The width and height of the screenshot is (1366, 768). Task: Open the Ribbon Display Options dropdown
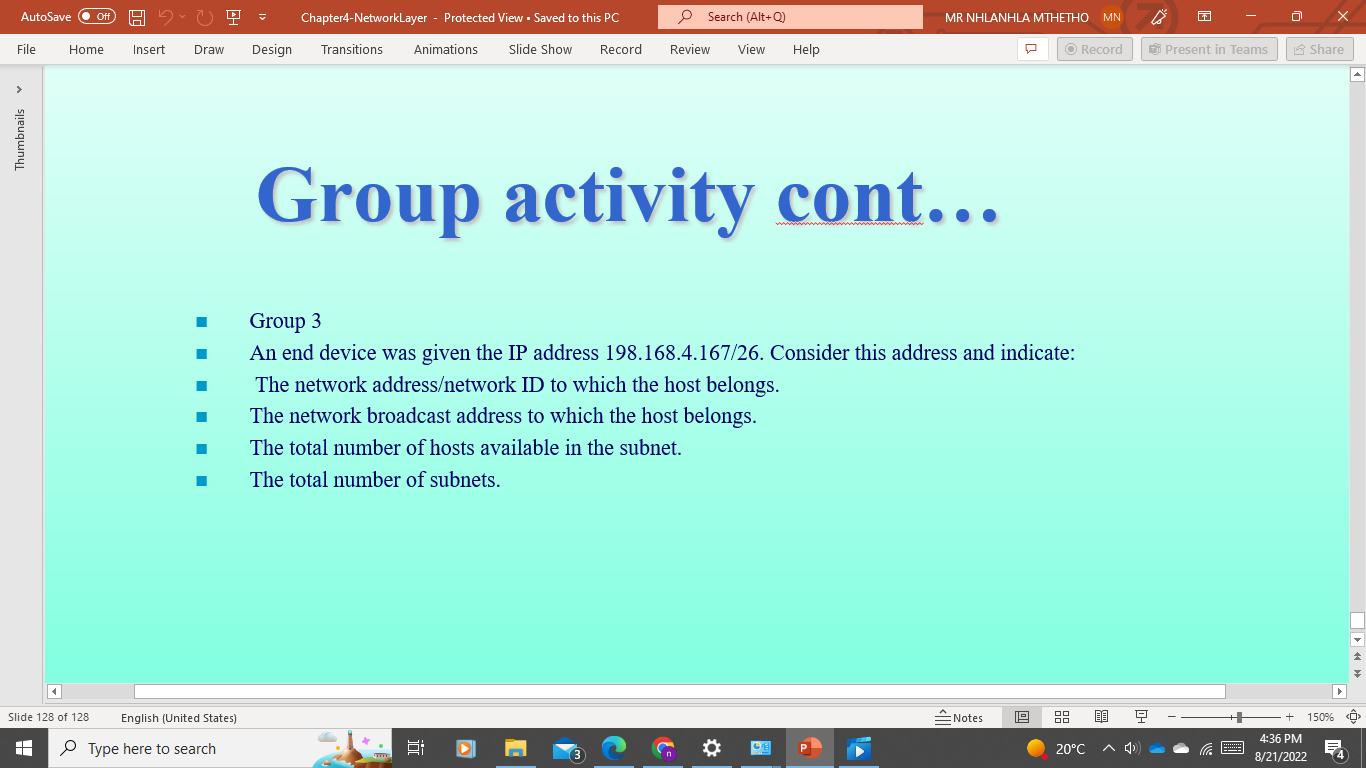1205,17
